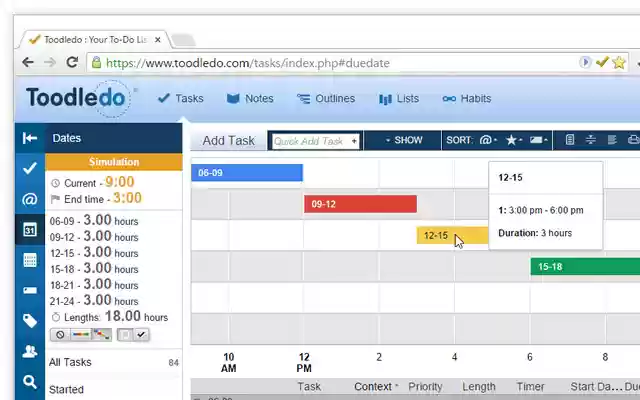Screen dimensions: 640x400
Task: Click the browser forward arrow
Action: click(50, 62)
